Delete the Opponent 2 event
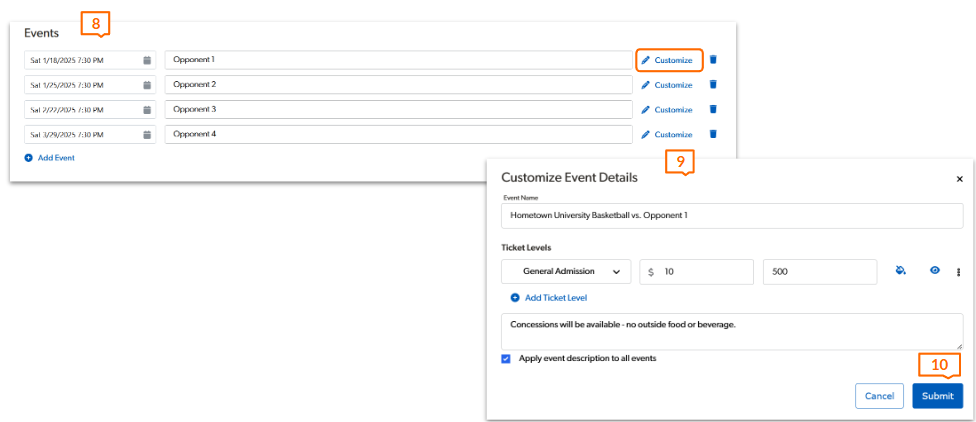 tap(713, 85)
